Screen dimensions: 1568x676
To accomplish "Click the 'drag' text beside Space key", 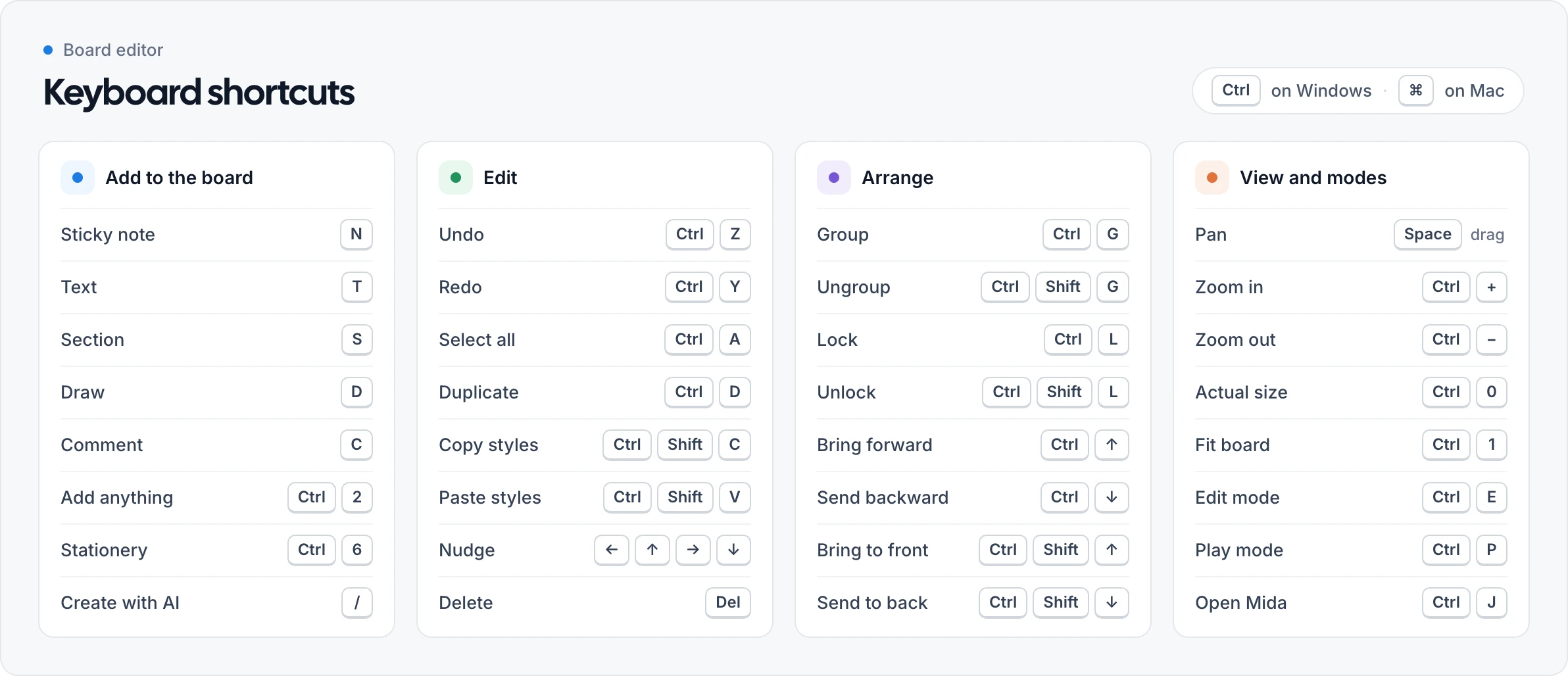I will (x=1487, y=235).
